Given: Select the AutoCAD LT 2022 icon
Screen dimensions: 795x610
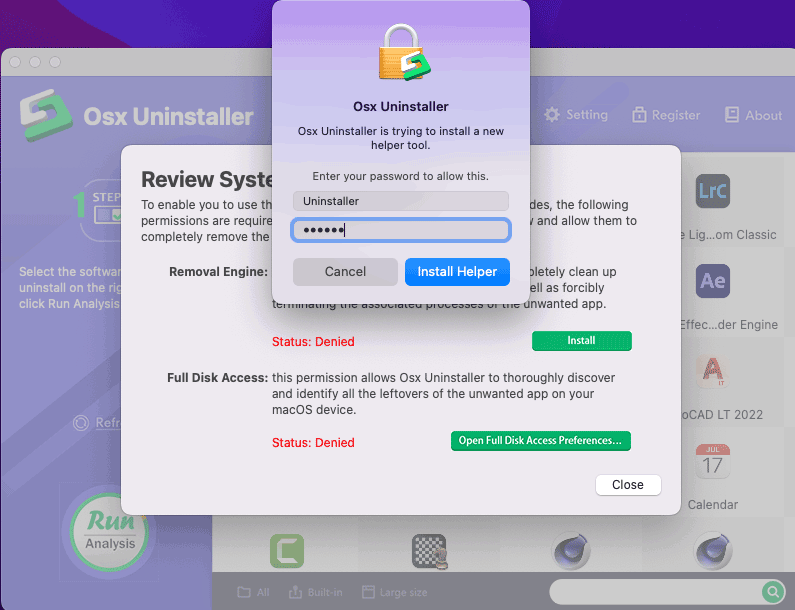Looking at the screenshot, I should [712, 371].
